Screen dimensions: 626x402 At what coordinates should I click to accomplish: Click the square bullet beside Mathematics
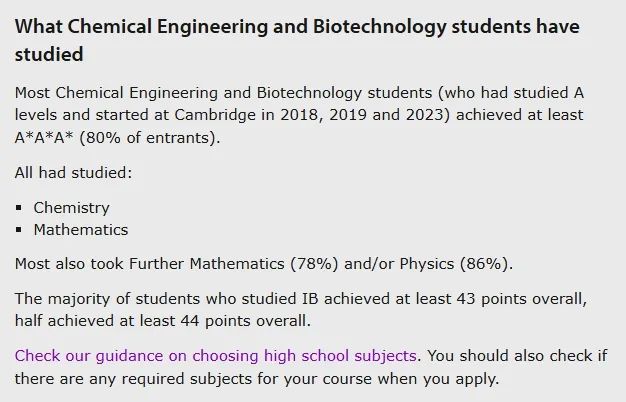coord(19,230)
